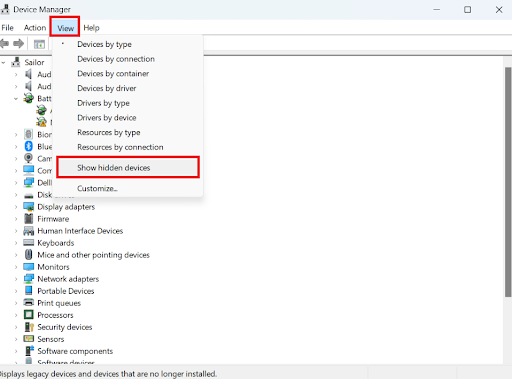Click the Security devices icon
Viewport: 512px width, 379px height.
[29, 327]
